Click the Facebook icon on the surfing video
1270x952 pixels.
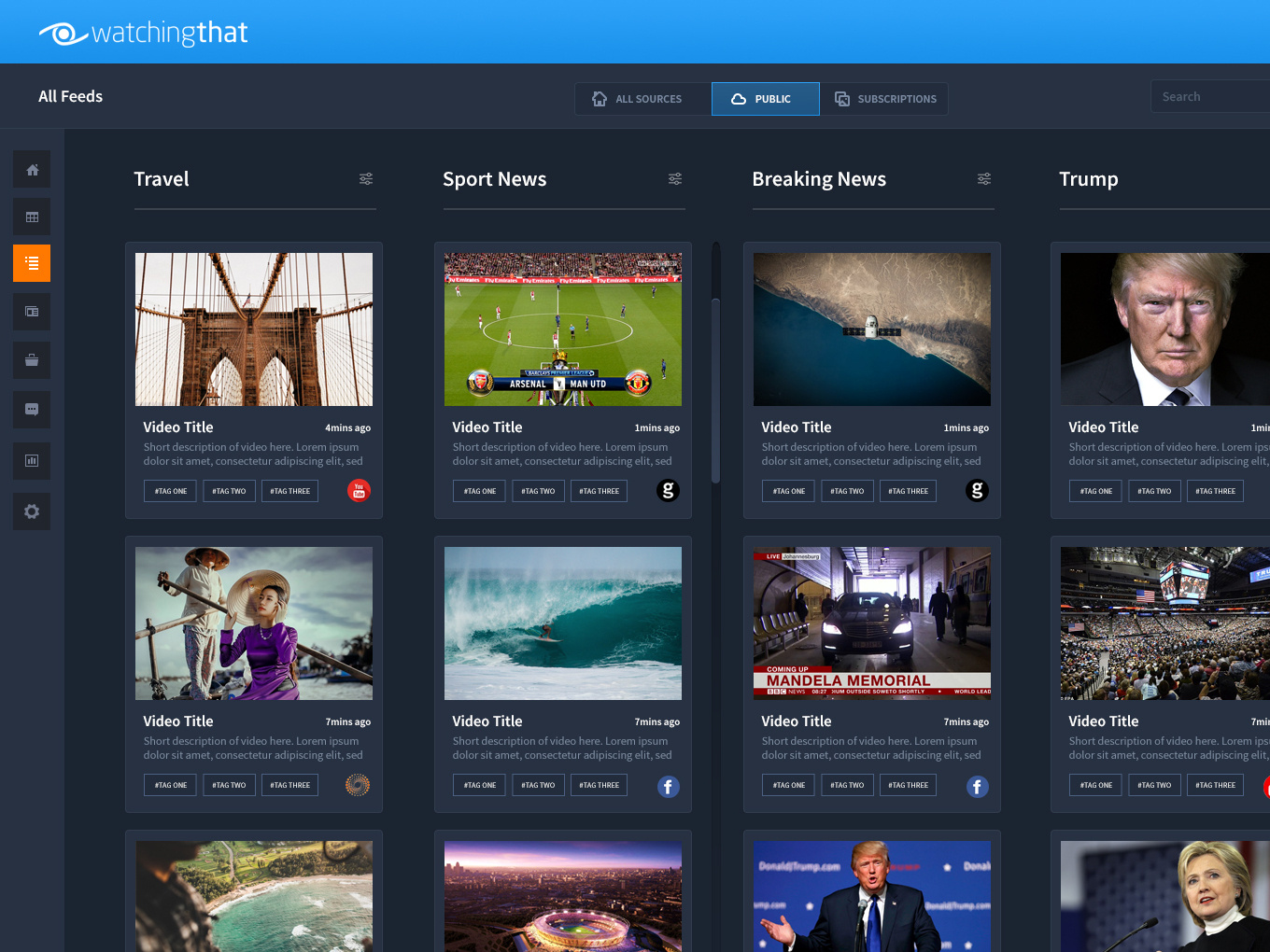coord(668,787)
